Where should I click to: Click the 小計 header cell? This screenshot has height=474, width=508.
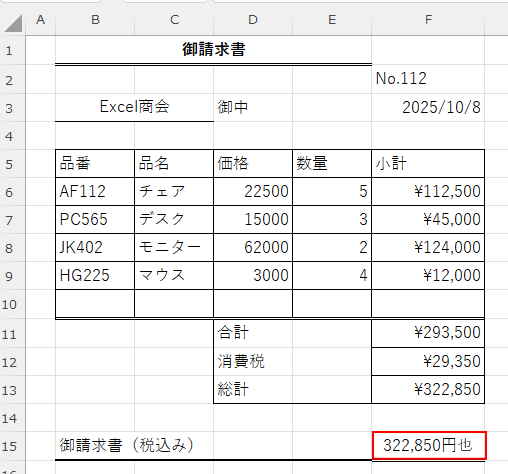[x=428, y=164]
